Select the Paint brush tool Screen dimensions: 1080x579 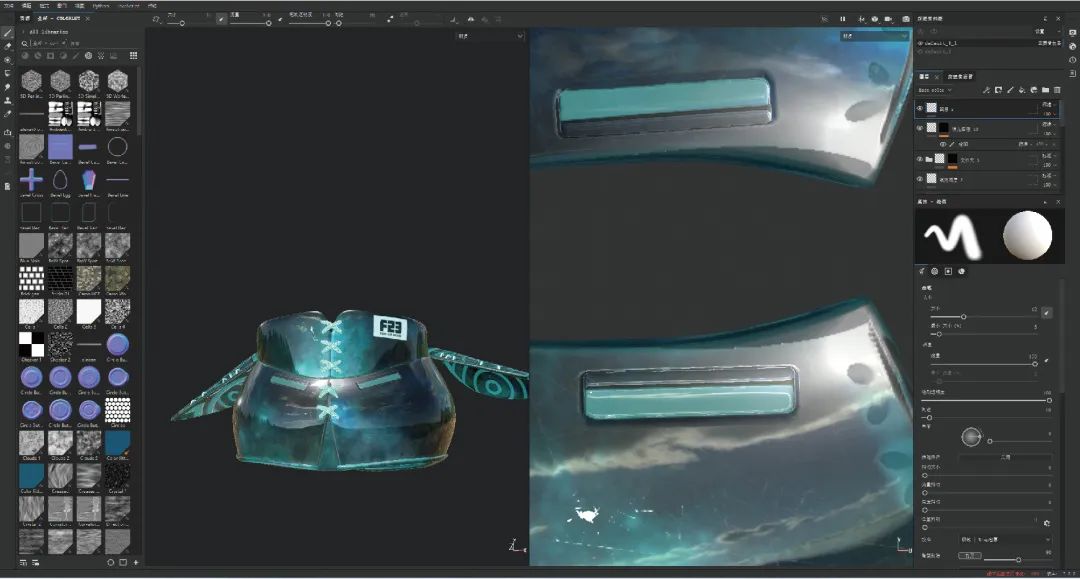8,32
